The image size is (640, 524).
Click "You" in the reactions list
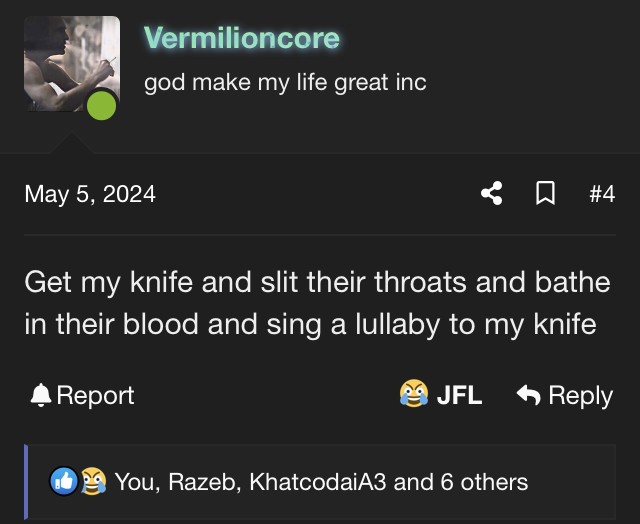click(x=134, y=482)
